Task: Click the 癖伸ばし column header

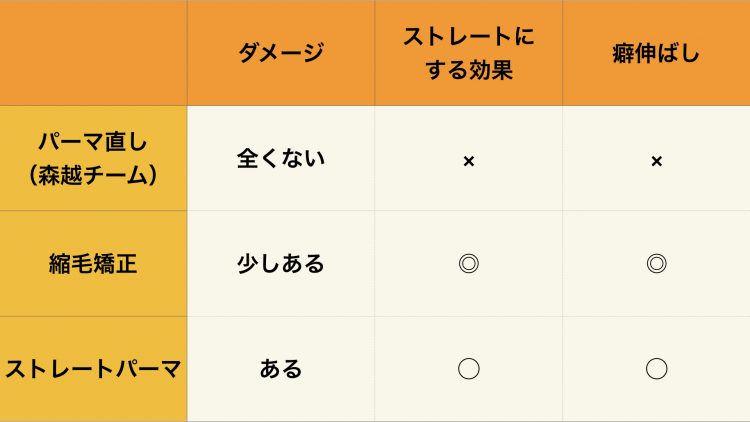Action: click(x=656, y=53)
